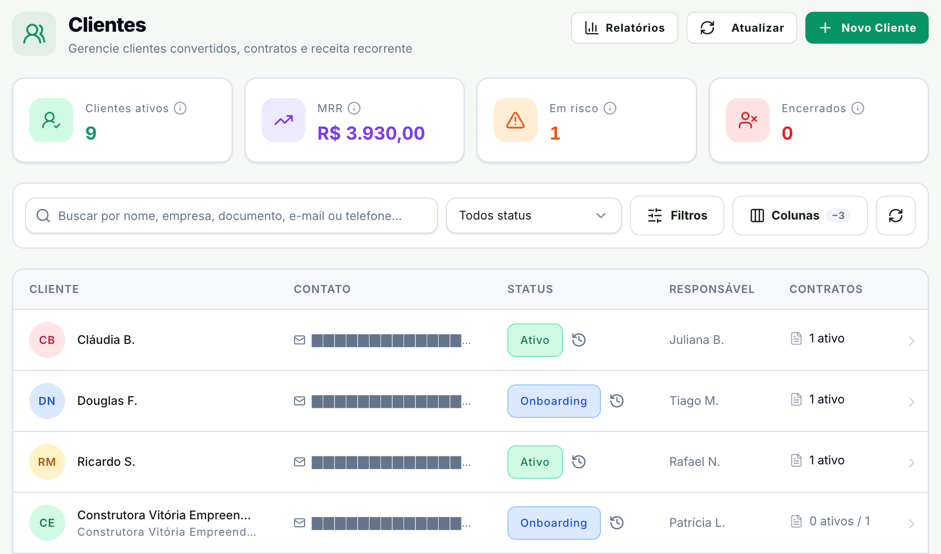
Task: Click the email icon in Construtora Vitória row
Action: pos(299,523)
